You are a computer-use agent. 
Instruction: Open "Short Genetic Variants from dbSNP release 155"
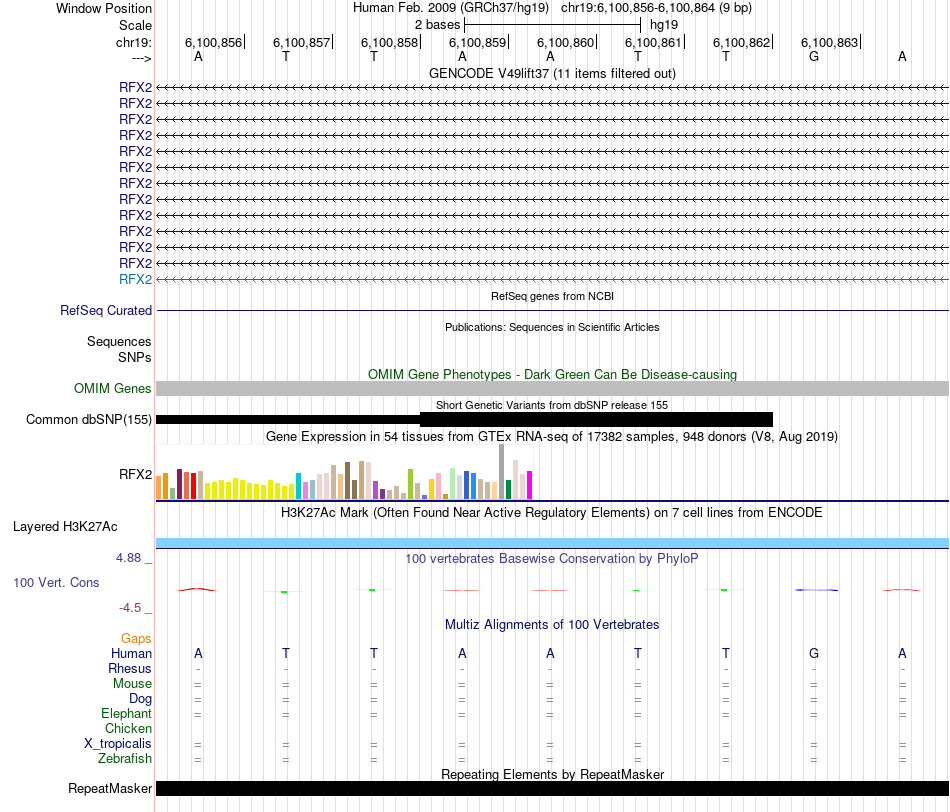[x=552, y=405]
